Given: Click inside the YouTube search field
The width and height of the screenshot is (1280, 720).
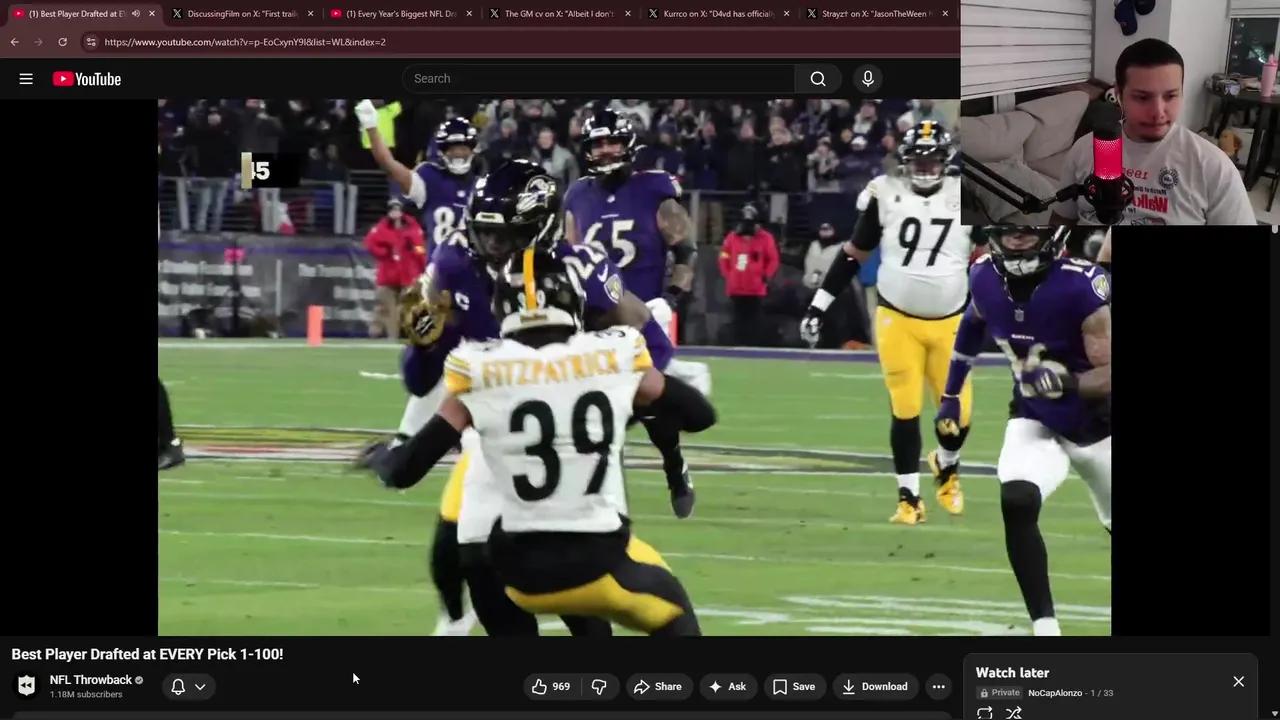Looking at the screenshot, I should click(600, 78).
